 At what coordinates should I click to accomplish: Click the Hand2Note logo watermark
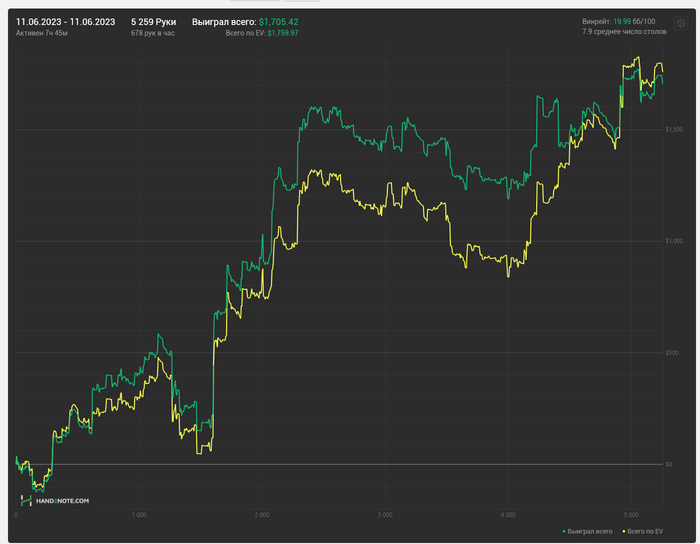pos(55,500)
